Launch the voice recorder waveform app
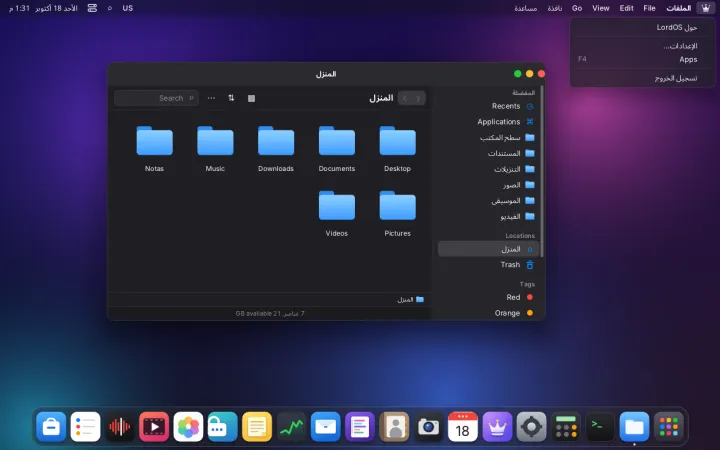The image size is (720, 450). click(x=120, y=427)
